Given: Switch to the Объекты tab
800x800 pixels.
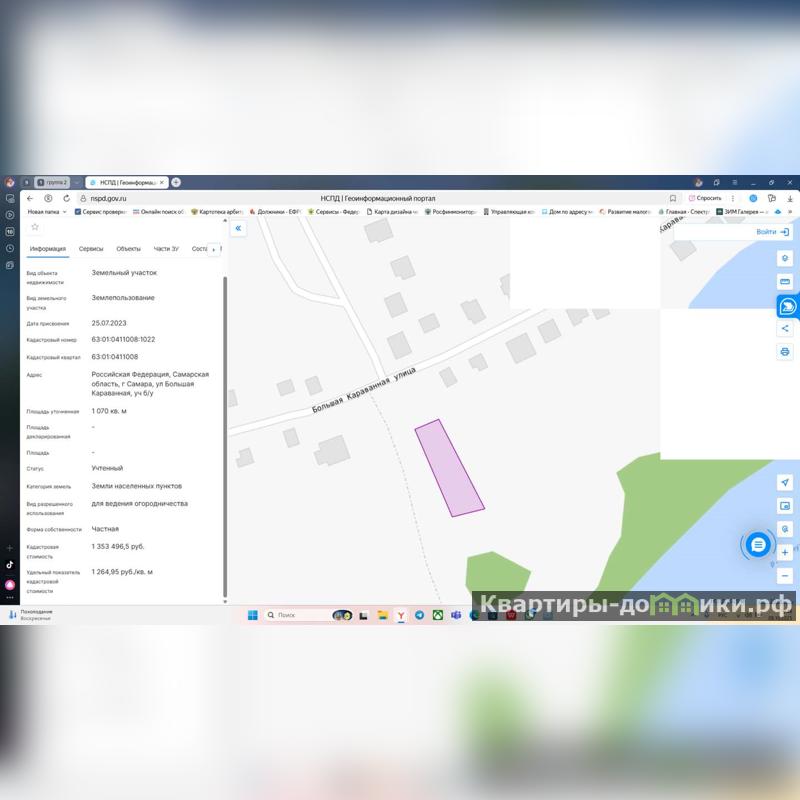Looking at the screenshot, I should point(128,249).
